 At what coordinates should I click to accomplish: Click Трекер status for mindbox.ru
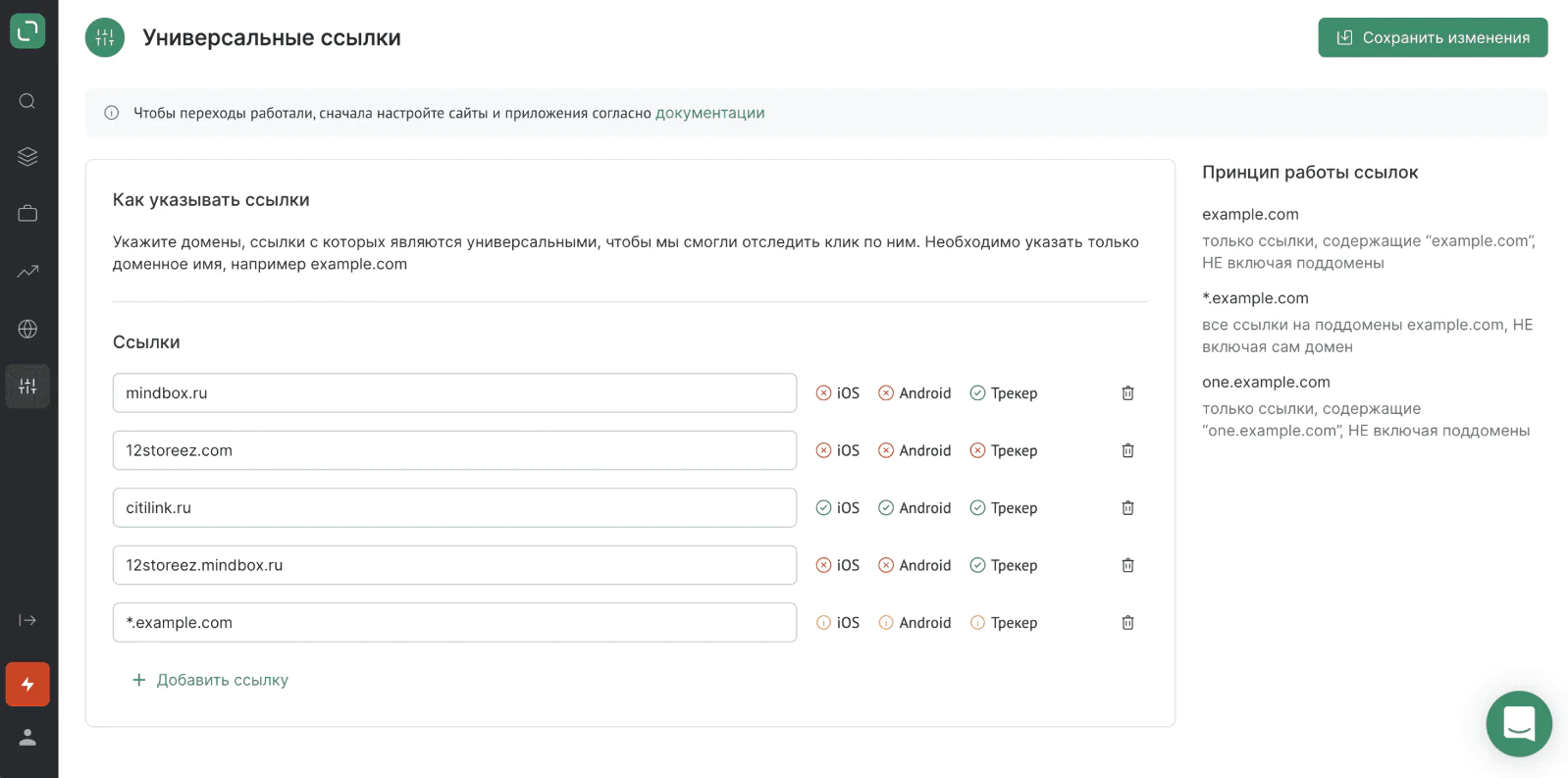[x=1004, y=393]
